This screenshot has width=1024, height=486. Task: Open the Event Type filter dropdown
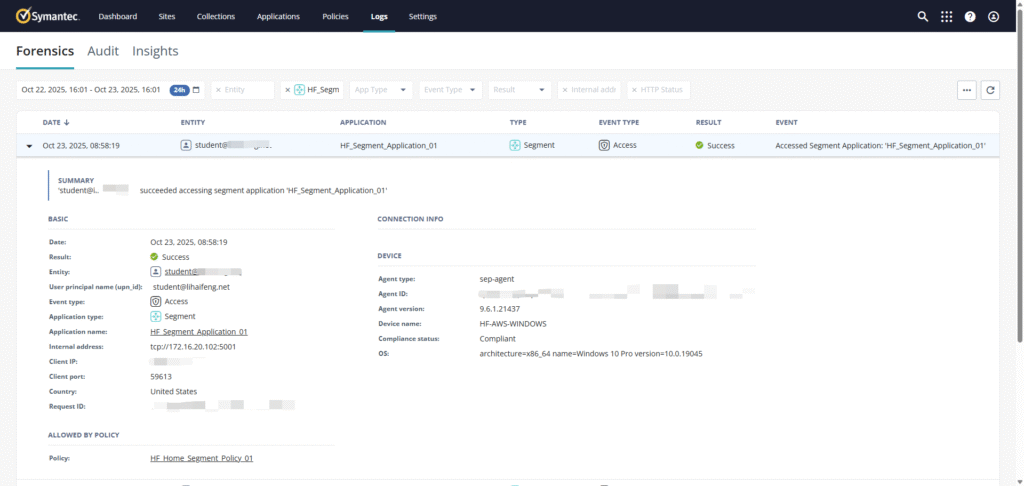point(450,90)
